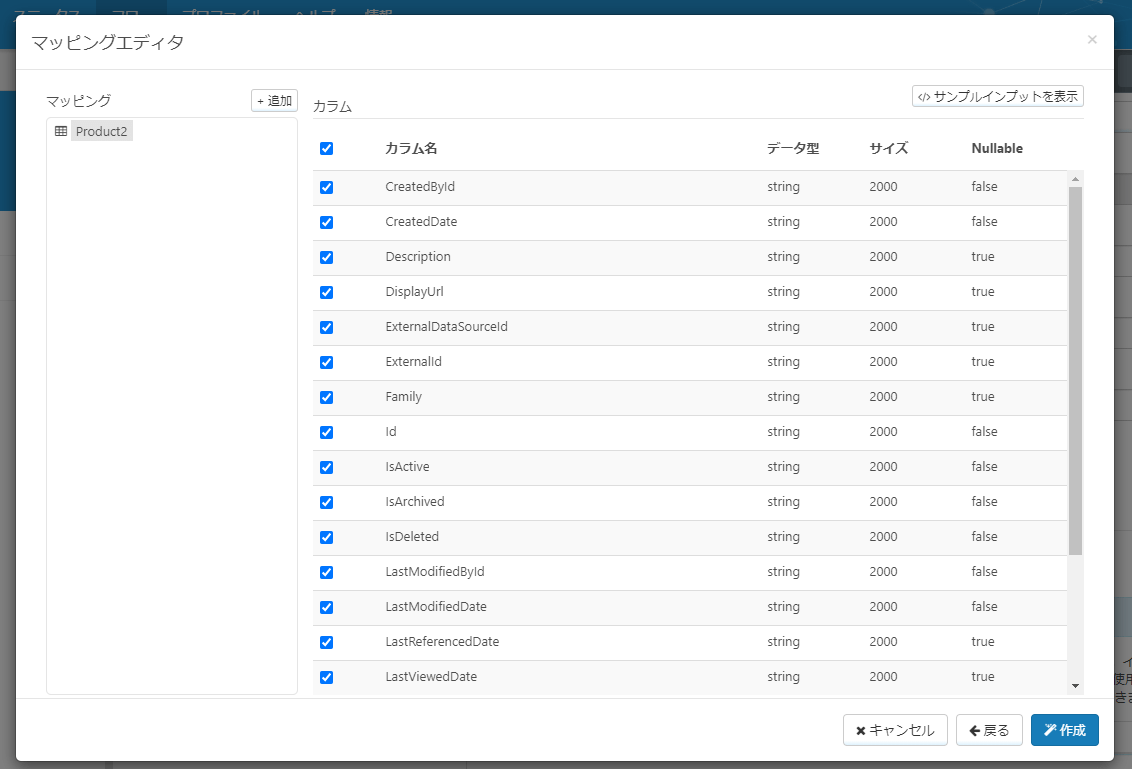Click the false value in CreatedDate row
The image size is (1132, 769).
[x=984, y=222]
